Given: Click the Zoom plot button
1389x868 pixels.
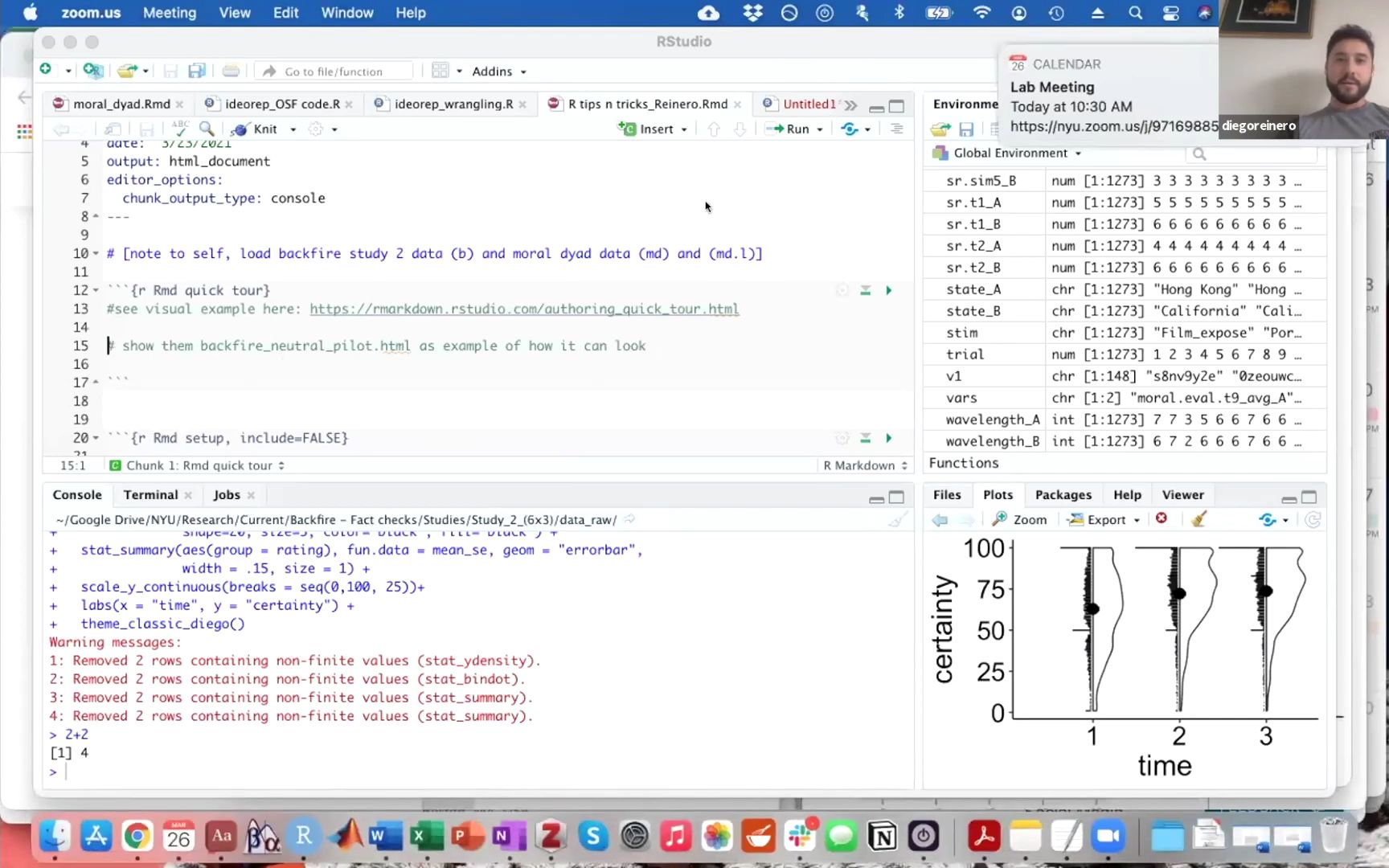Looking at the screenshot, I should tap(1019, 520).
